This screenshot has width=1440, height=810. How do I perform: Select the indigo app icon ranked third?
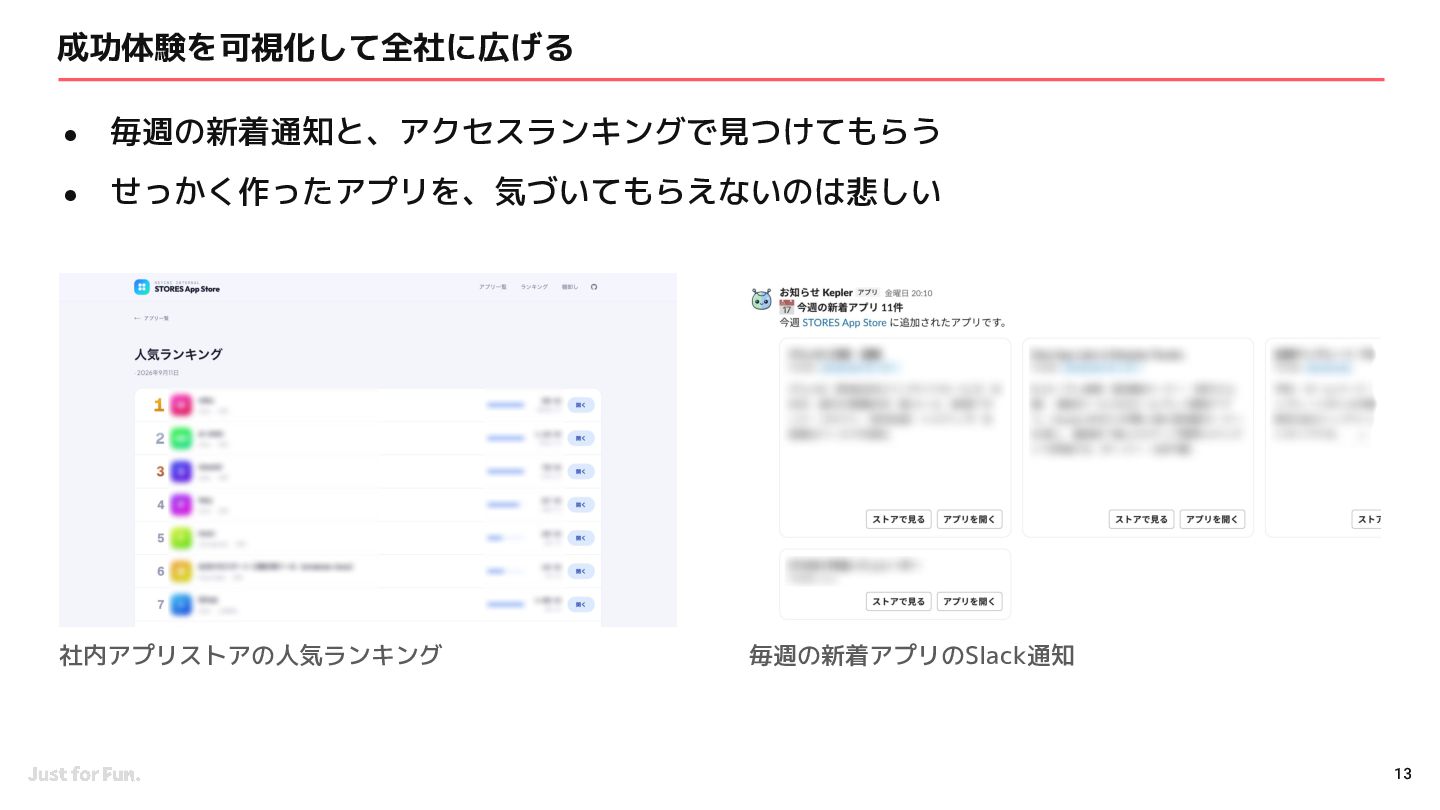click(181, 471)
